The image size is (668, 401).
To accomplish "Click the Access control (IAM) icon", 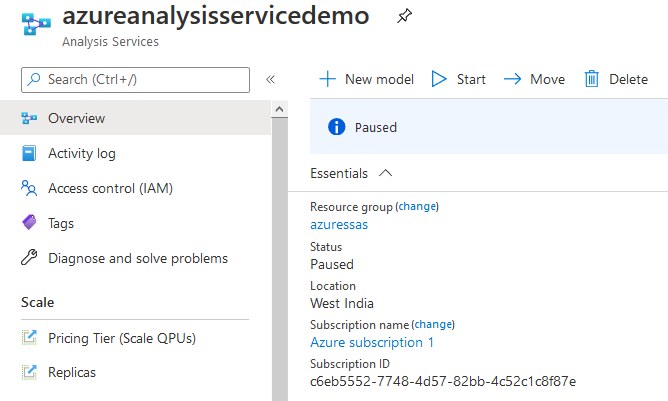I will 29,188.
